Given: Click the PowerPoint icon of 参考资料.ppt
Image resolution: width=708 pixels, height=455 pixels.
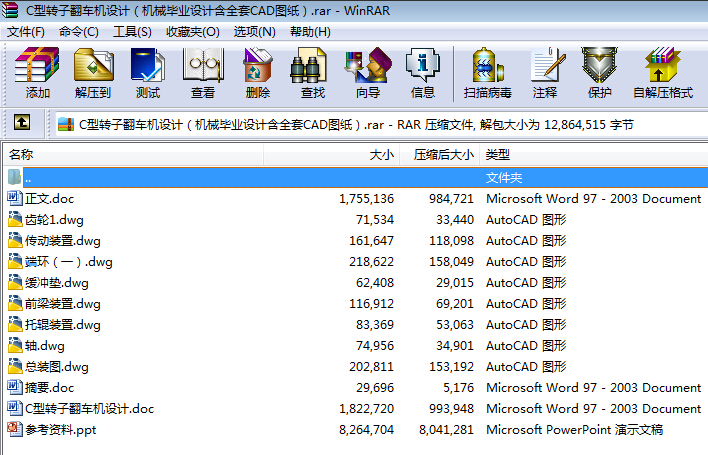Looking at the screenshot, I should pyautogui.click(x=14, y=429).
